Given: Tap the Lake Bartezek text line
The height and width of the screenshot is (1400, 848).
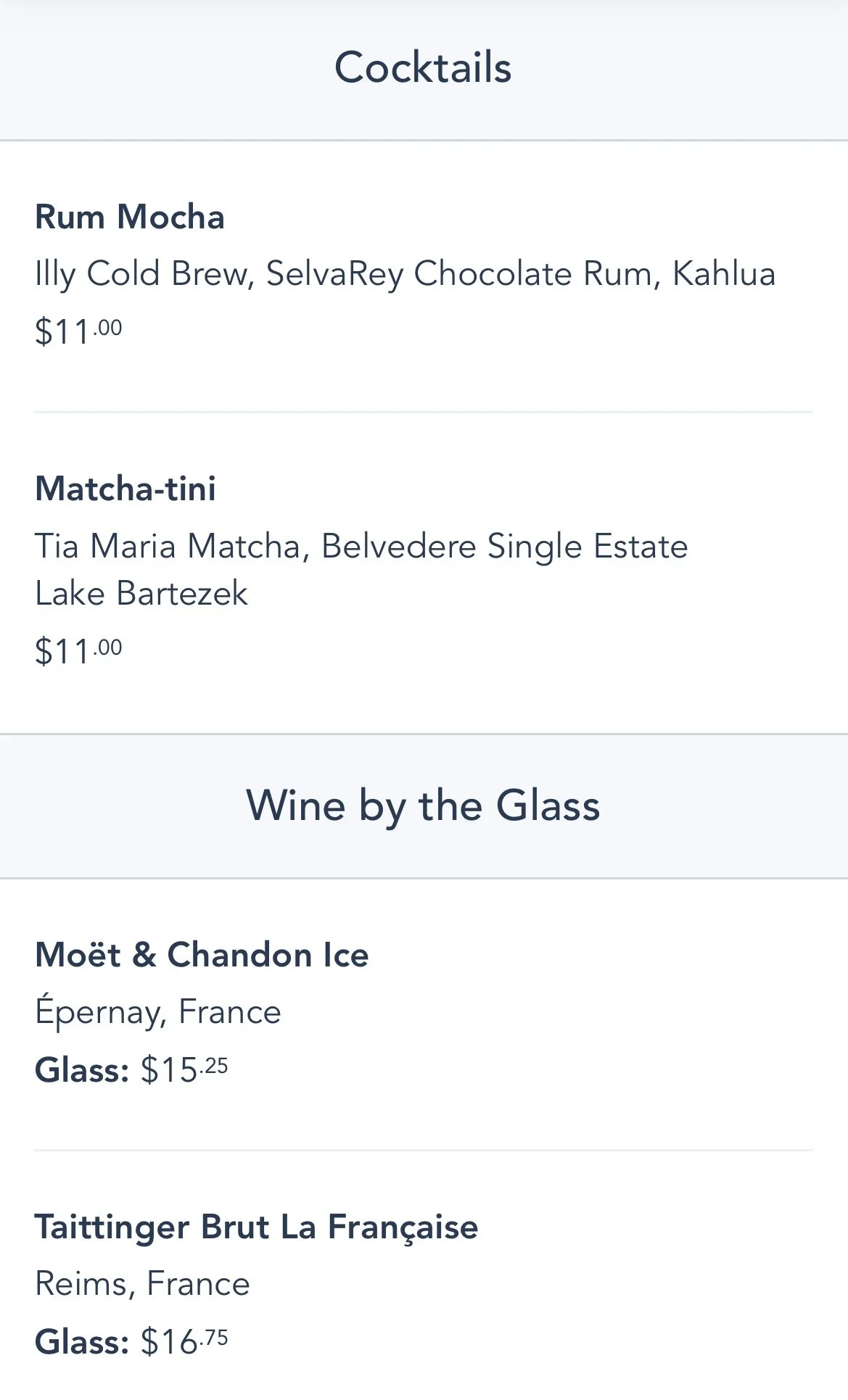Looking at the screenshot, I should pyautogui.click(x=141, y=593).
